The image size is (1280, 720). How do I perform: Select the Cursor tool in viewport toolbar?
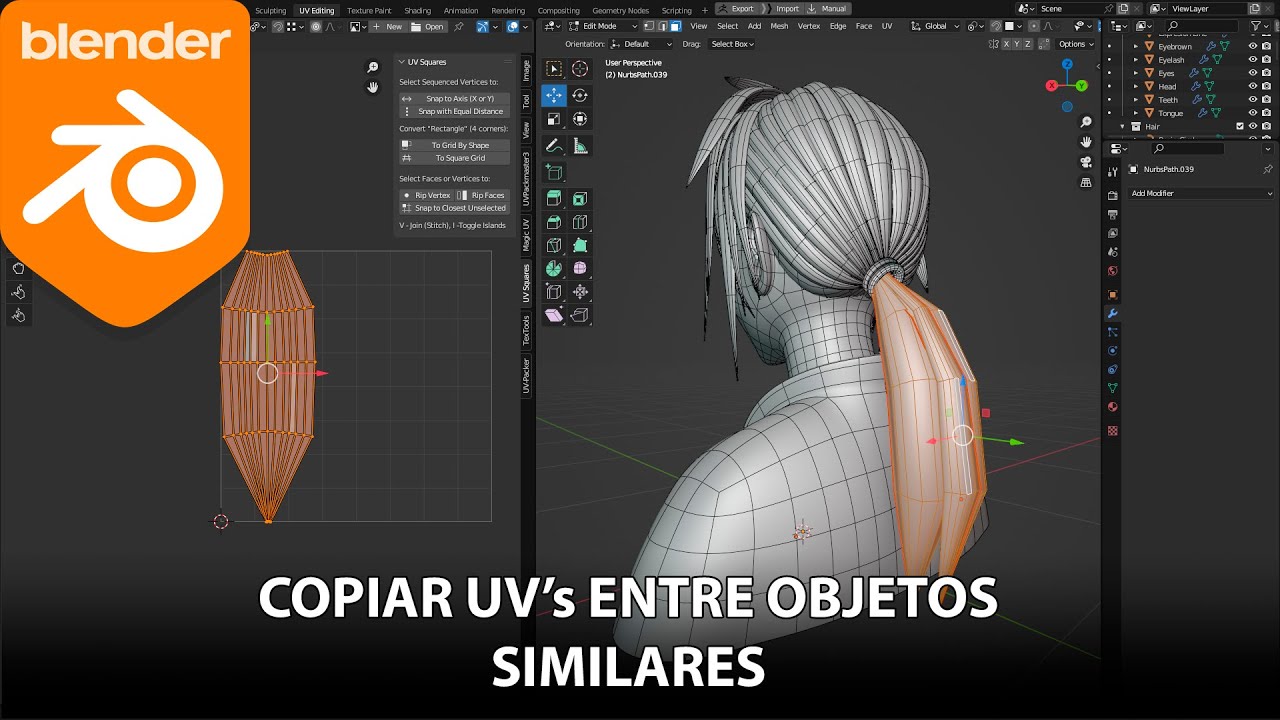(x=580, y=68)
